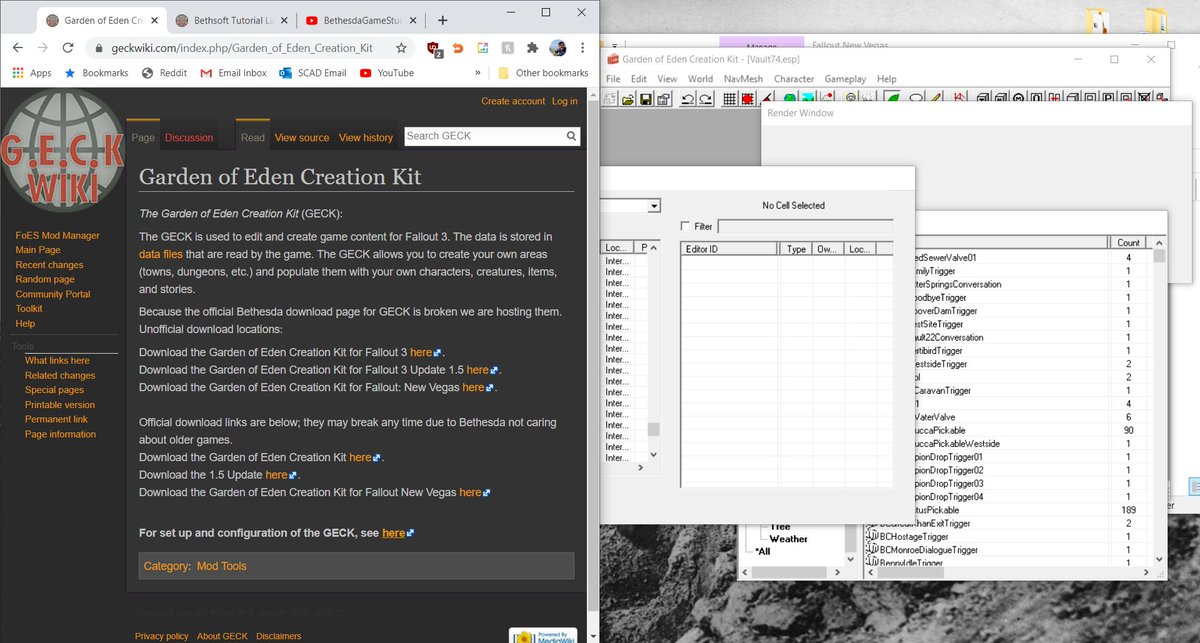Viewport: 1200px width, 643px height.
Task: Open Chrome Extensions puzzle piece icon
Action: click(x=534, y=47)
